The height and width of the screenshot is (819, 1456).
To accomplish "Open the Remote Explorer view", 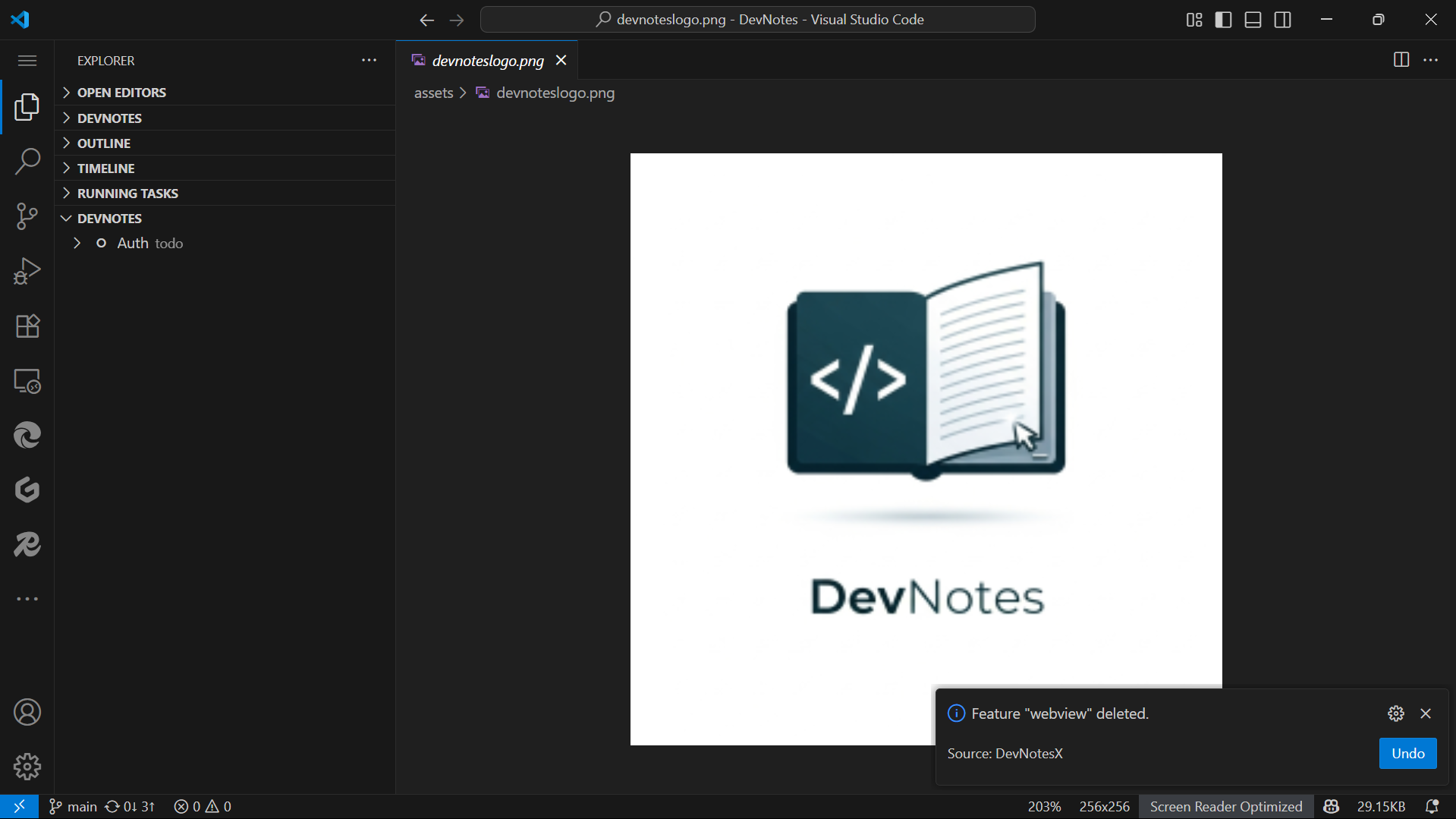I will (x=27, y=381).
